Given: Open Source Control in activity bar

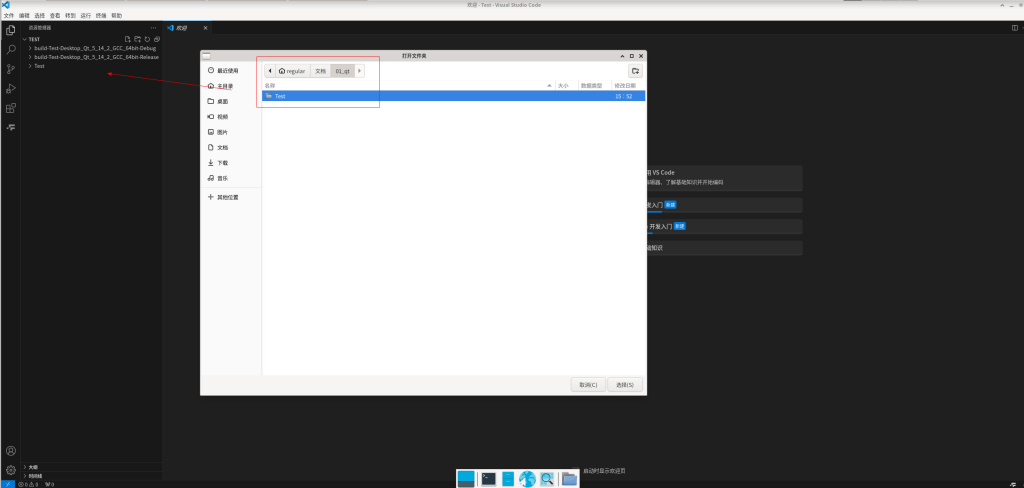Looking at the screenshot, I should coord(11,69).
